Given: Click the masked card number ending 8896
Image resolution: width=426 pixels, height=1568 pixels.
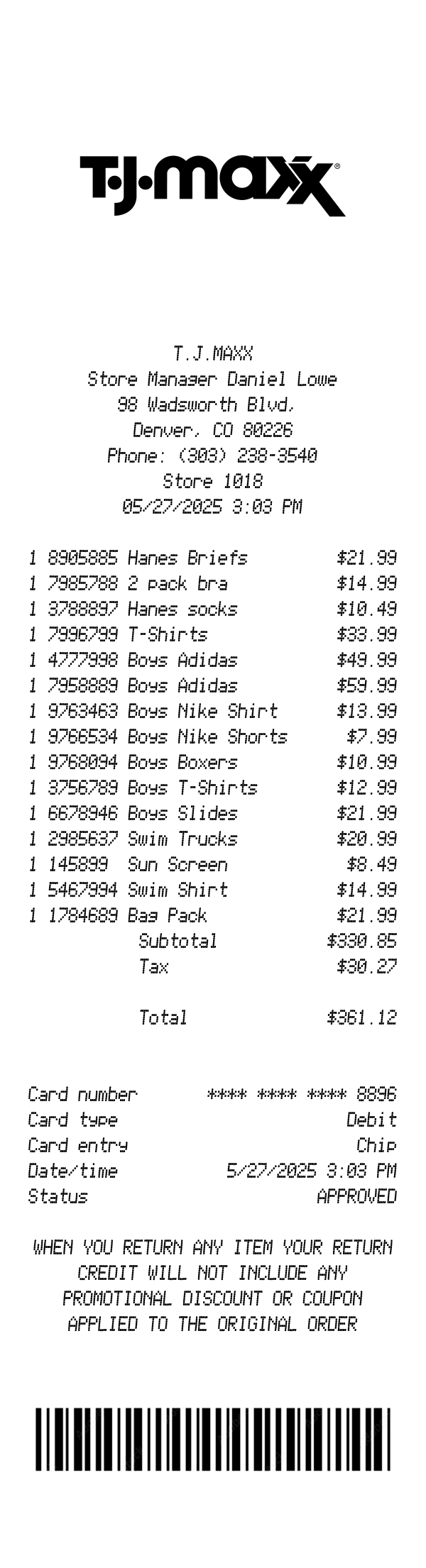Looking at the screenshot, I should pos(301,1094).
